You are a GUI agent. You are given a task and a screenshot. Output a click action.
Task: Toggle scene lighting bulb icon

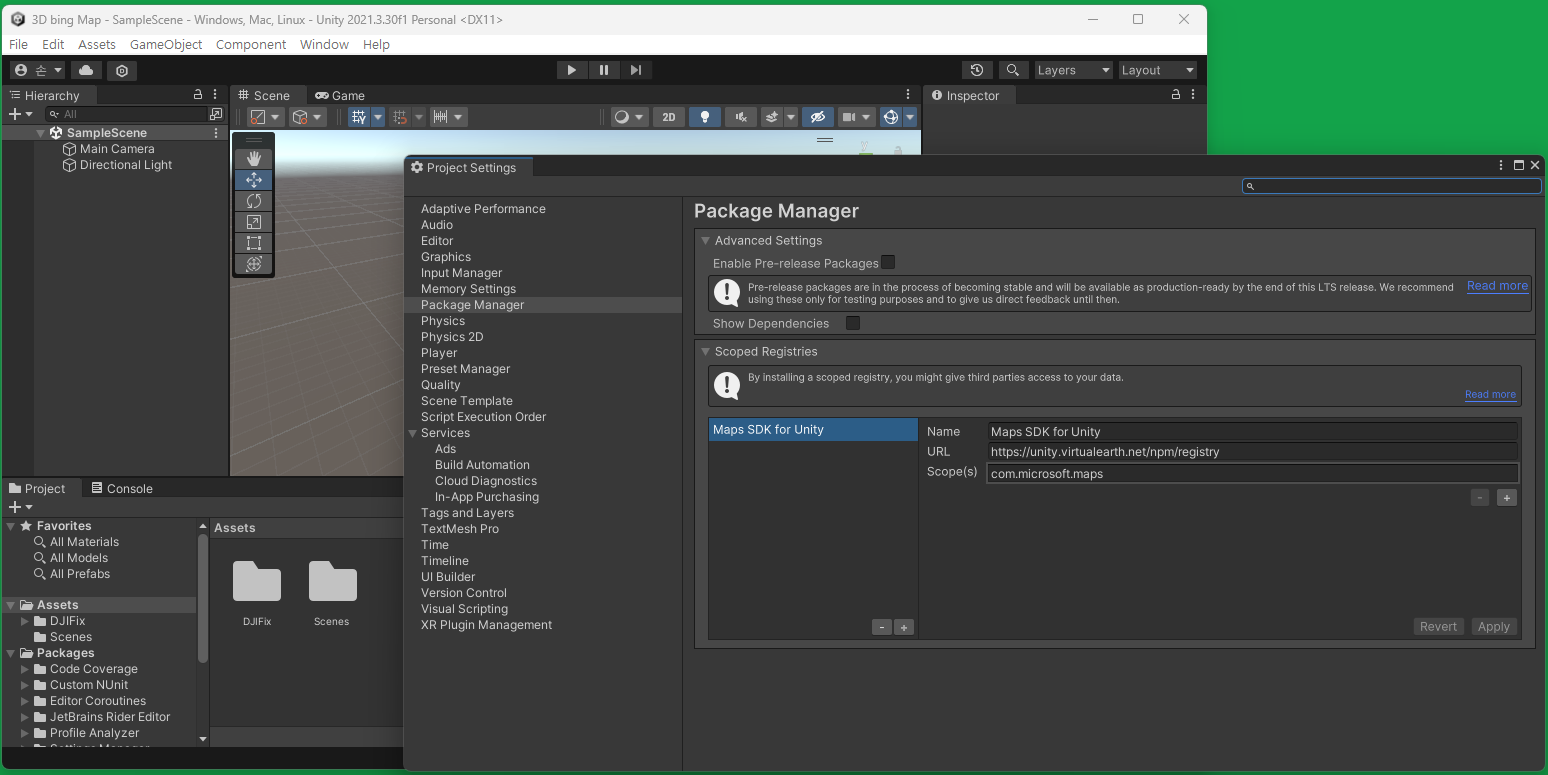pyautogui.click(x=705, y=117)
